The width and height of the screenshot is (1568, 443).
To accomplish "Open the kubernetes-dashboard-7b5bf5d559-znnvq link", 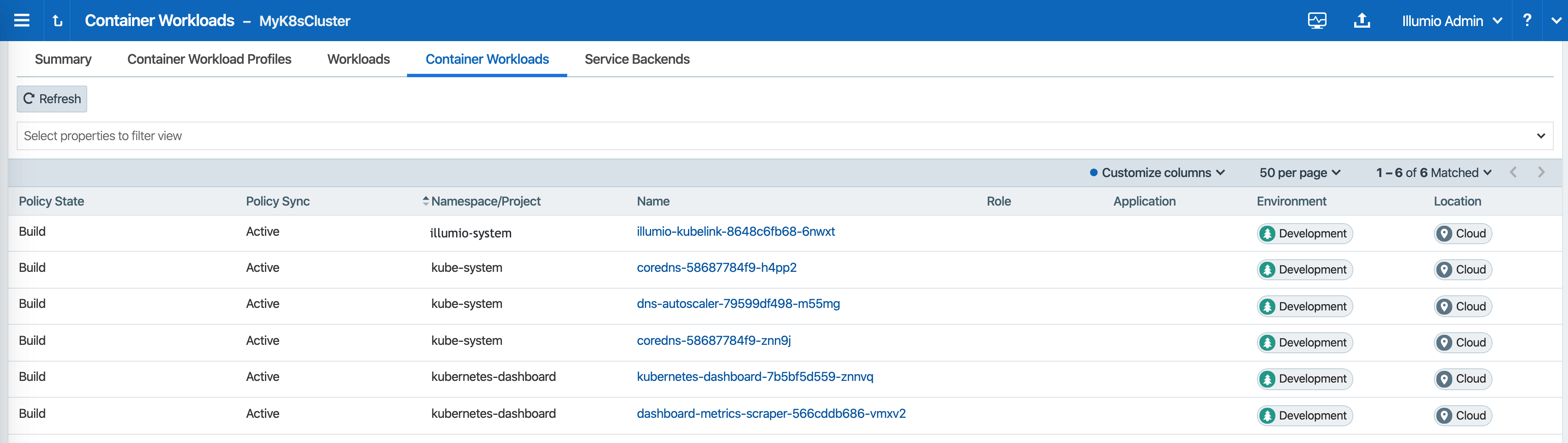I will click(x=755, y=377).
